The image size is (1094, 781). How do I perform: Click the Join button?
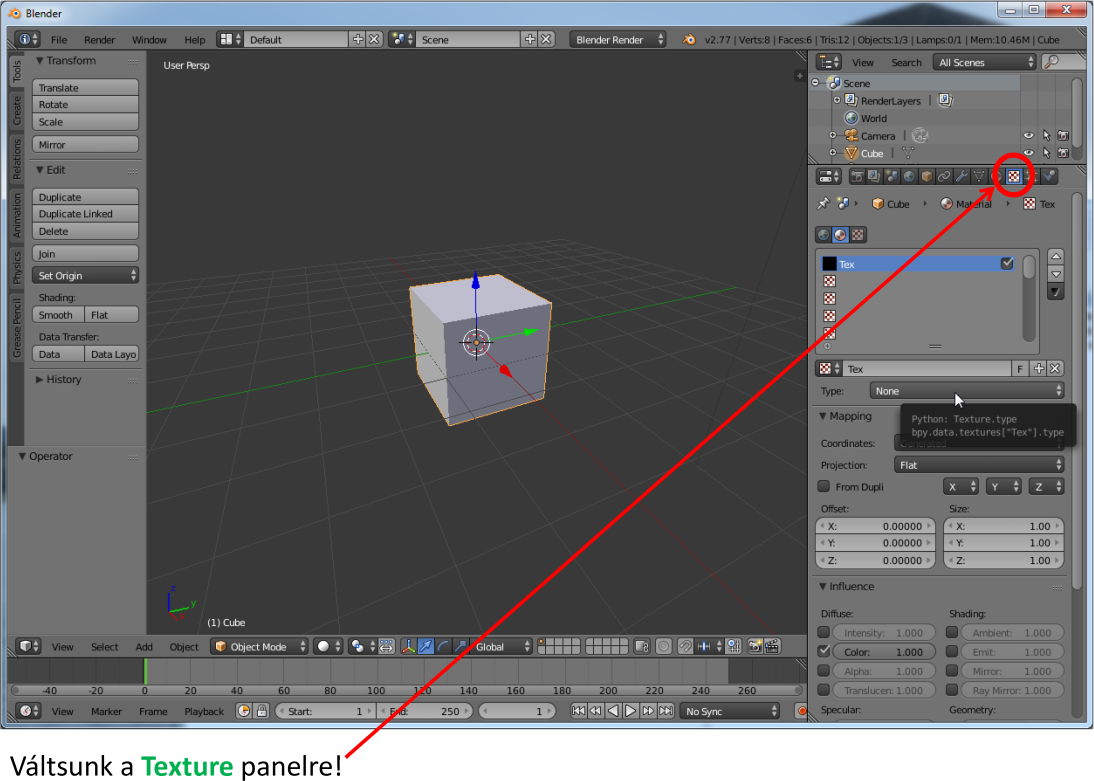tap(85, 253)
